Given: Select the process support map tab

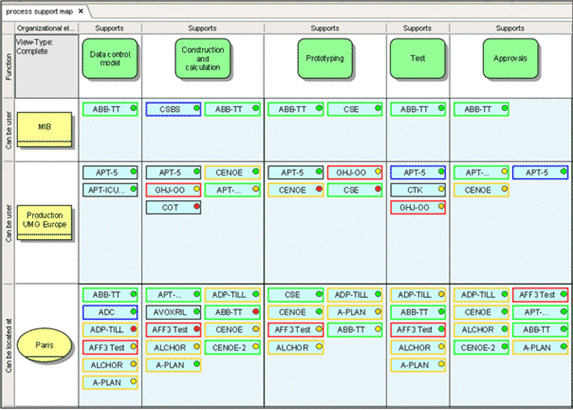Looking at the screenshot, I should 45,11.
